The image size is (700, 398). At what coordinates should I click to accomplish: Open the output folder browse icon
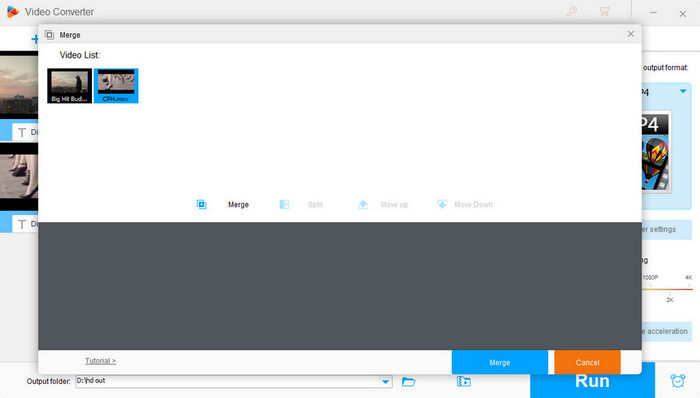(408, 381)
